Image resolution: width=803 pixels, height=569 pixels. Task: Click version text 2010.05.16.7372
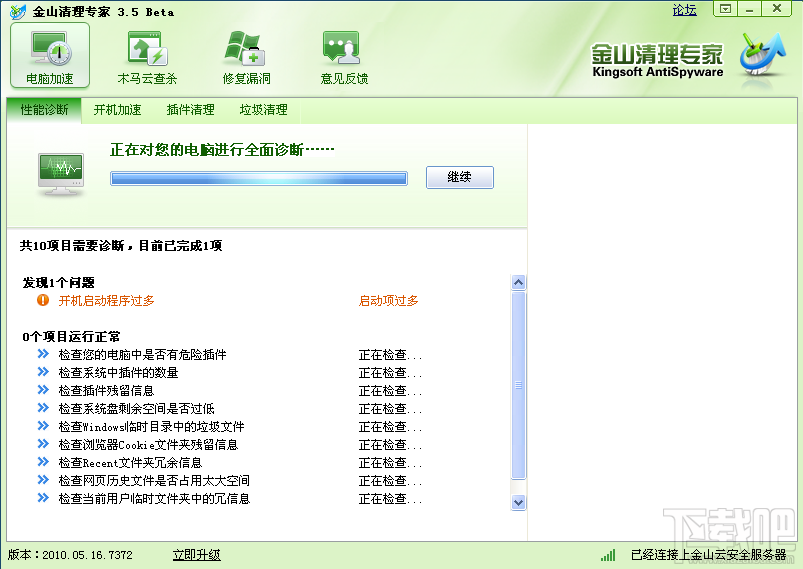[x=87, y=555]
